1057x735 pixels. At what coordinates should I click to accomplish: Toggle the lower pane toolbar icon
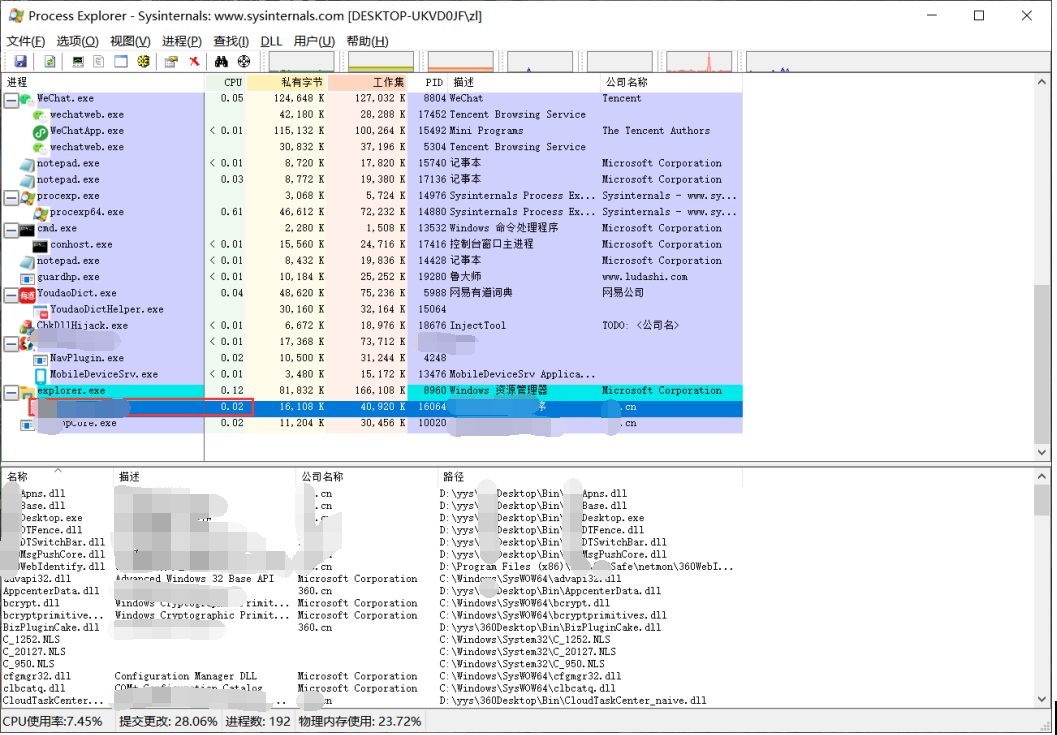121,61
